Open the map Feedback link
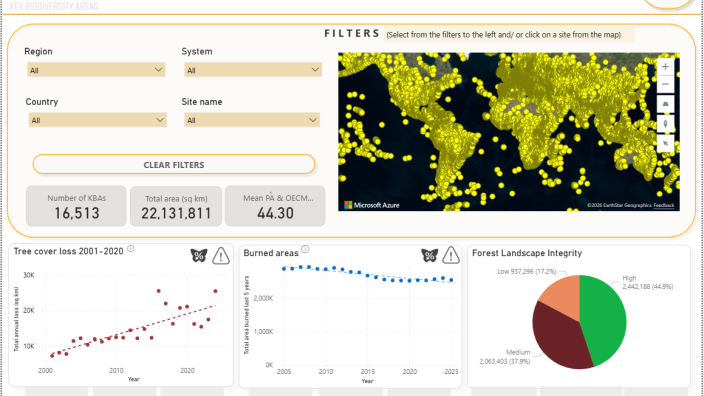Viewport: 704px width, 396px height. tap(664, 206)
